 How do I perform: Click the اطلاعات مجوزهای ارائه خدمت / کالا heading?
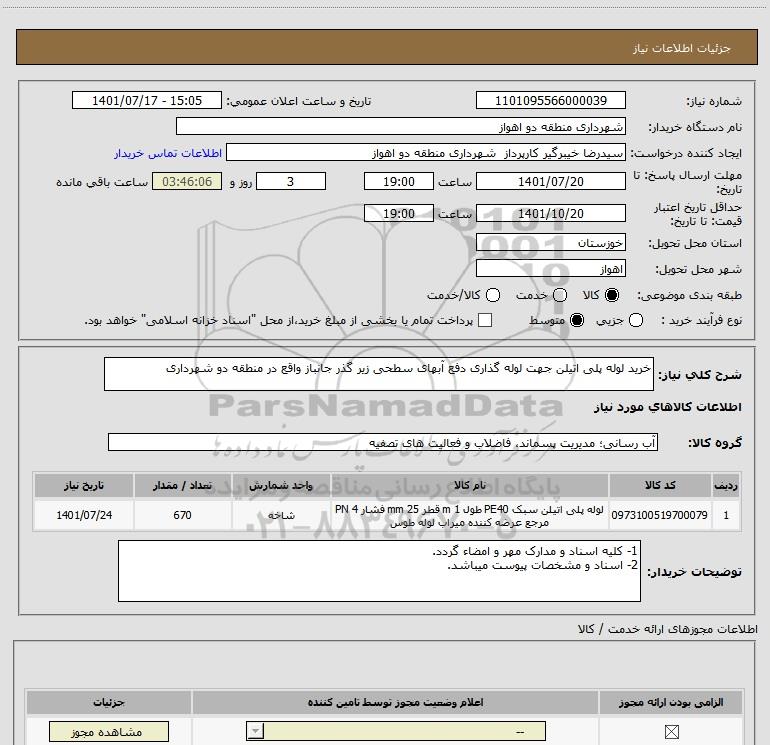(667, 629)
